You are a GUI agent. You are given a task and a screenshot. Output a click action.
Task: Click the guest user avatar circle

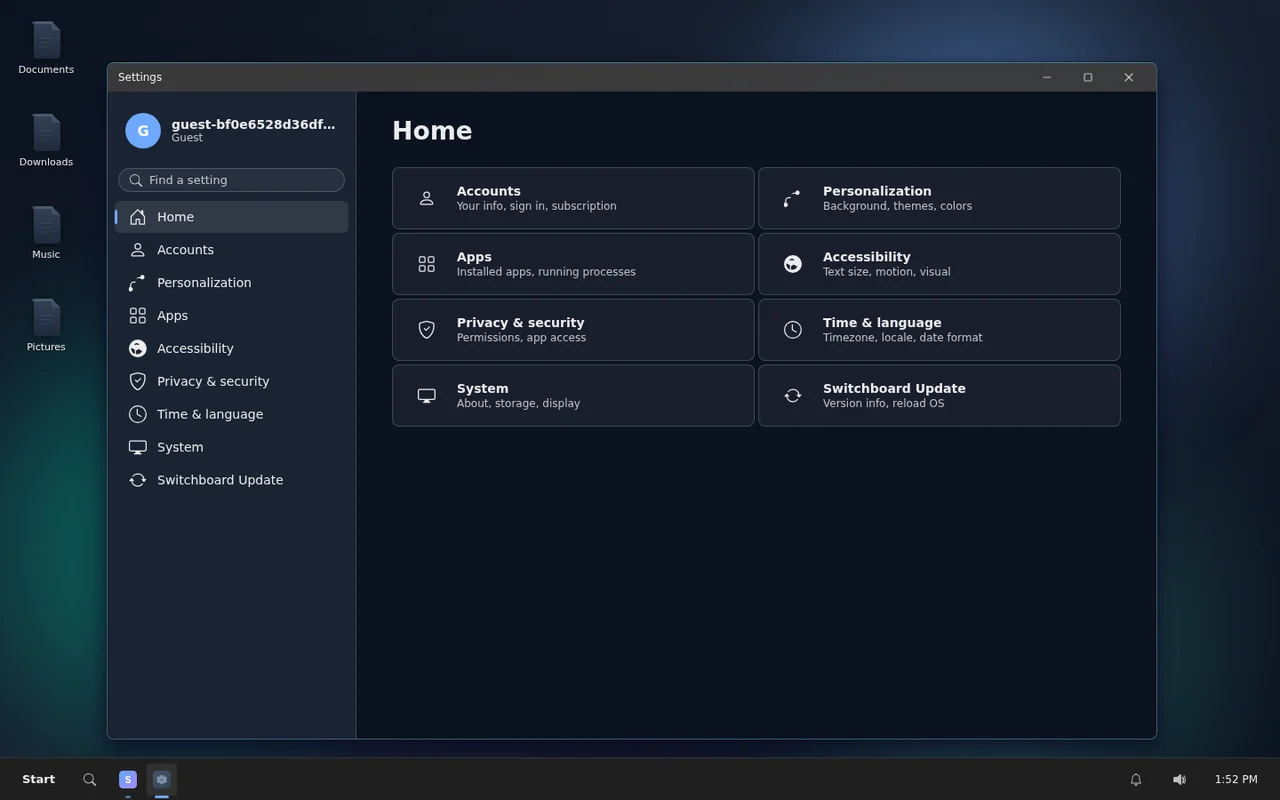click(x=143, y=131)
